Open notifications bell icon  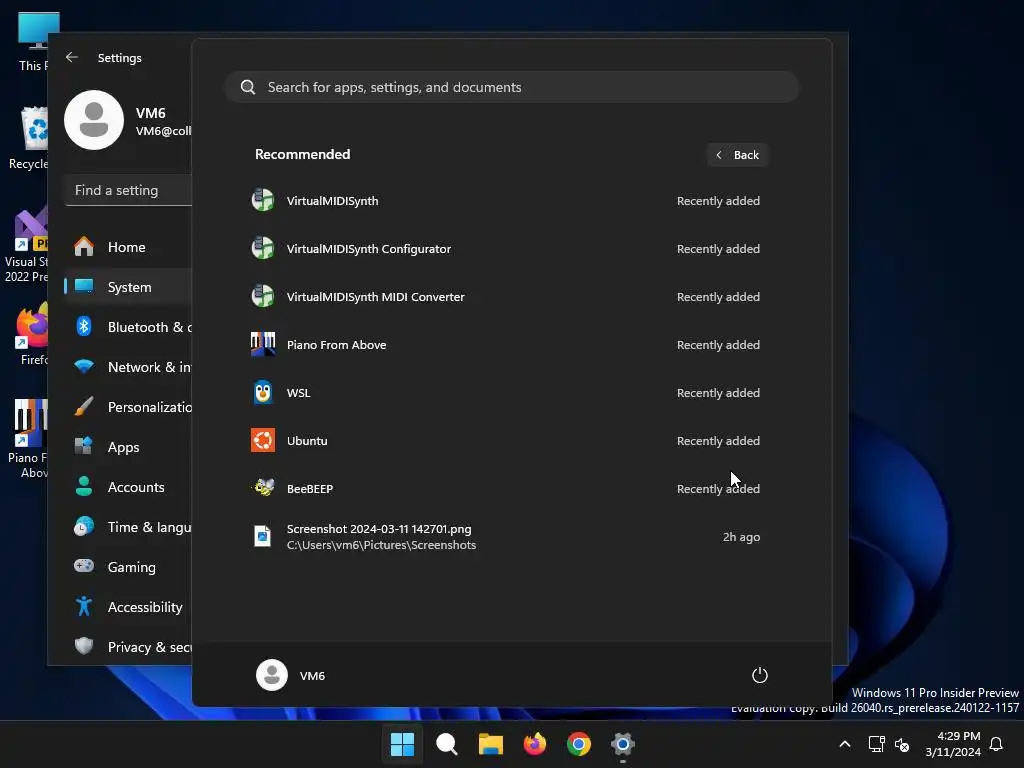point(997,744)
